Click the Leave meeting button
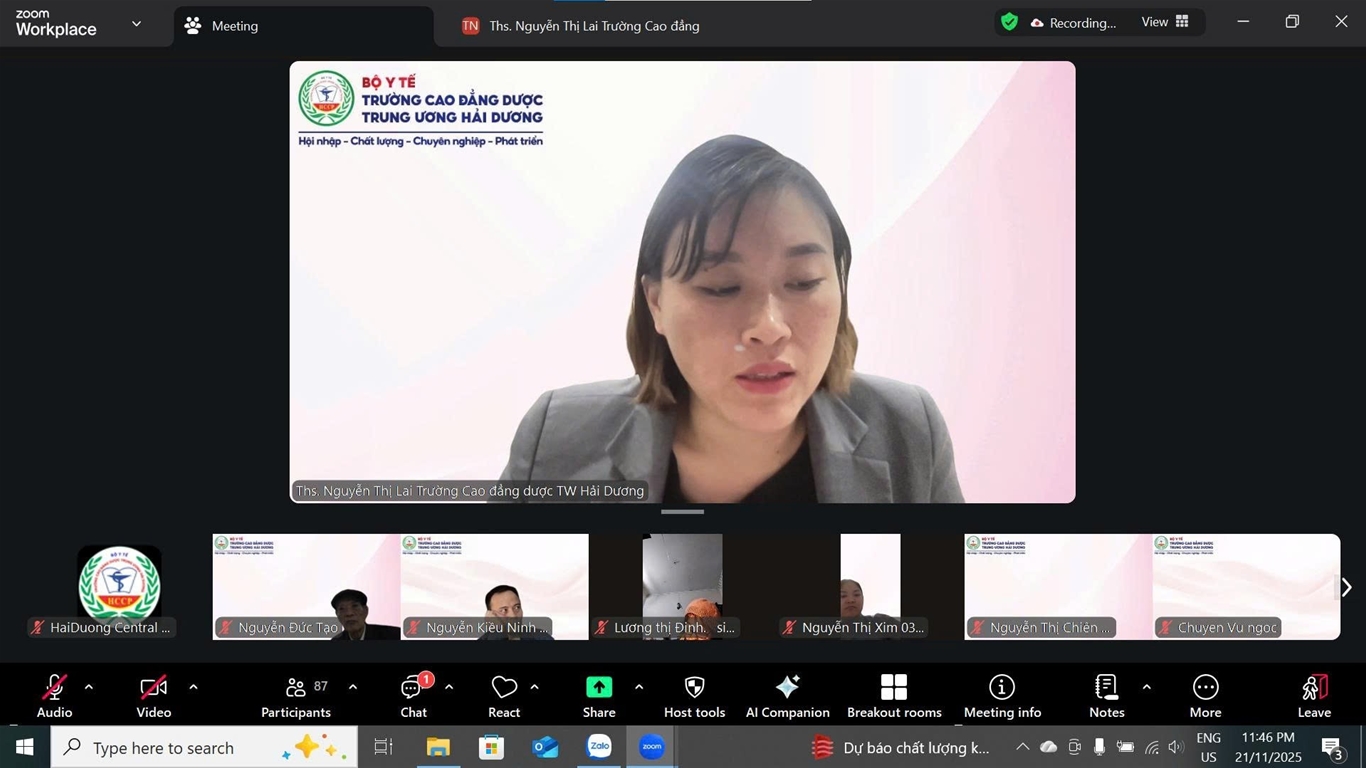The height and width of the screenshot is (768, 1366). pyautogui.click(x=1314, y=695)
